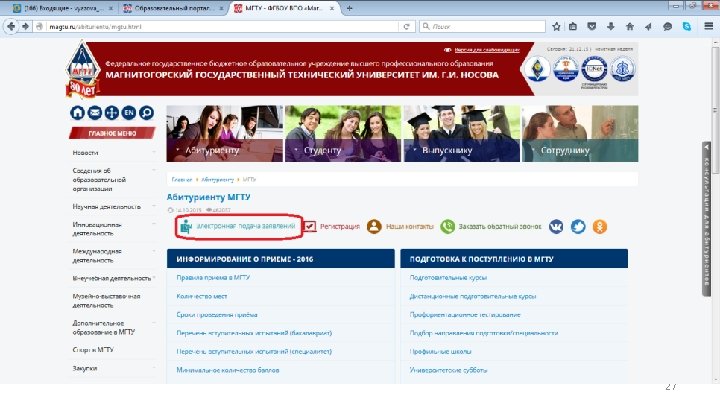Screen dimensions: 720x405
Task: Open Минимальное количество баллов link
Action: pos(228,370)
